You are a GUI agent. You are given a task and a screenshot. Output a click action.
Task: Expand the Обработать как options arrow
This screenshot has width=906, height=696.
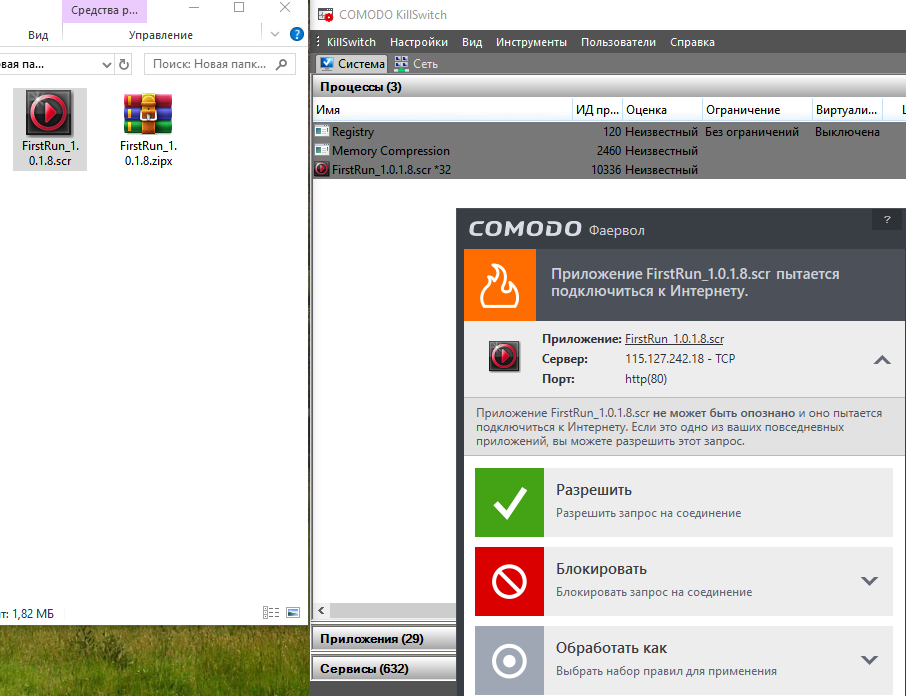click(x=870, y=659)
